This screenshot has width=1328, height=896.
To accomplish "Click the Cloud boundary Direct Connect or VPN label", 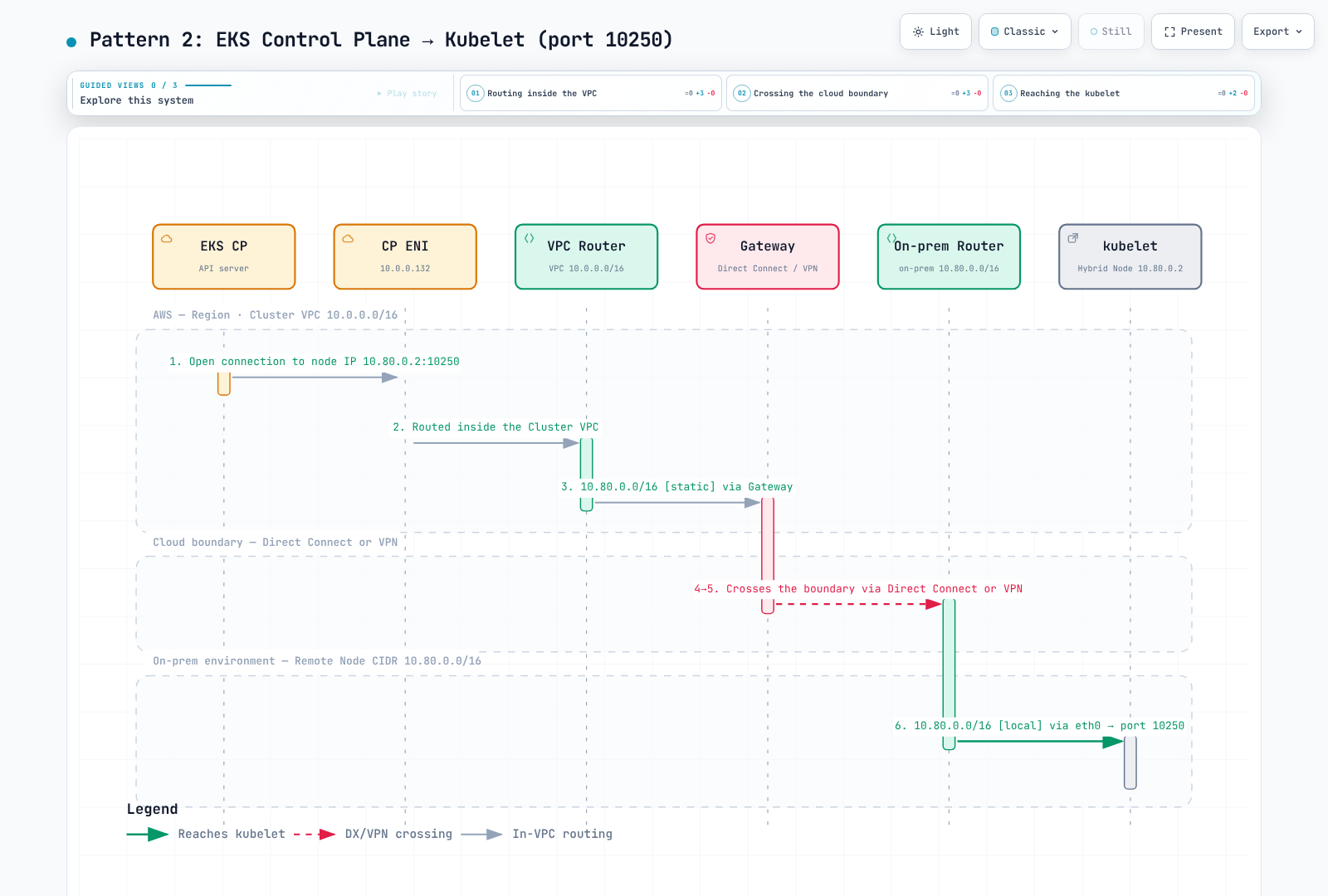I will 276,543.
